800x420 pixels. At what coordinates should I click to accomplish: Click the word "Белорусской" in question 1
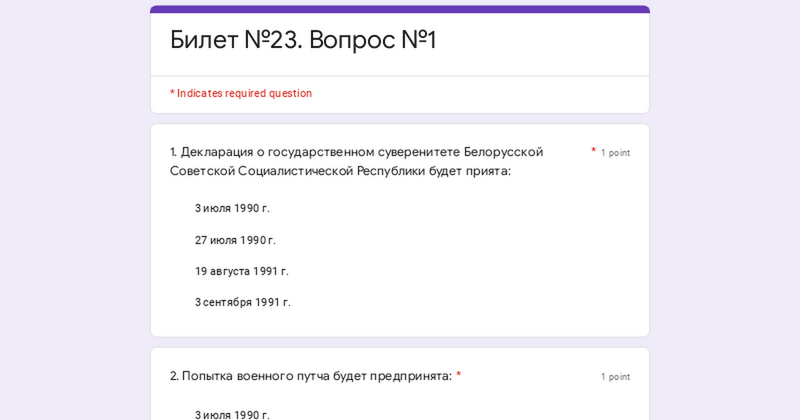(503, 152)
